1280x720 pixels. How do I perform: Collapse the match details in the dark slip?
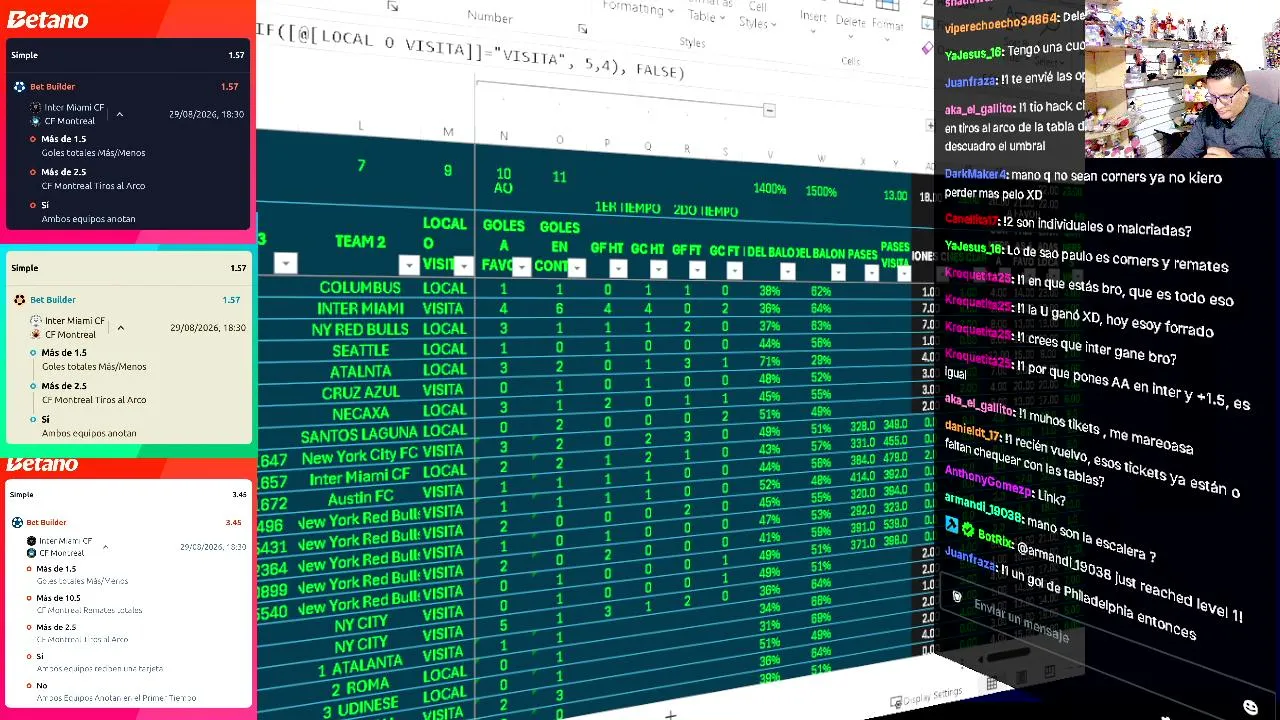(119, 114)
